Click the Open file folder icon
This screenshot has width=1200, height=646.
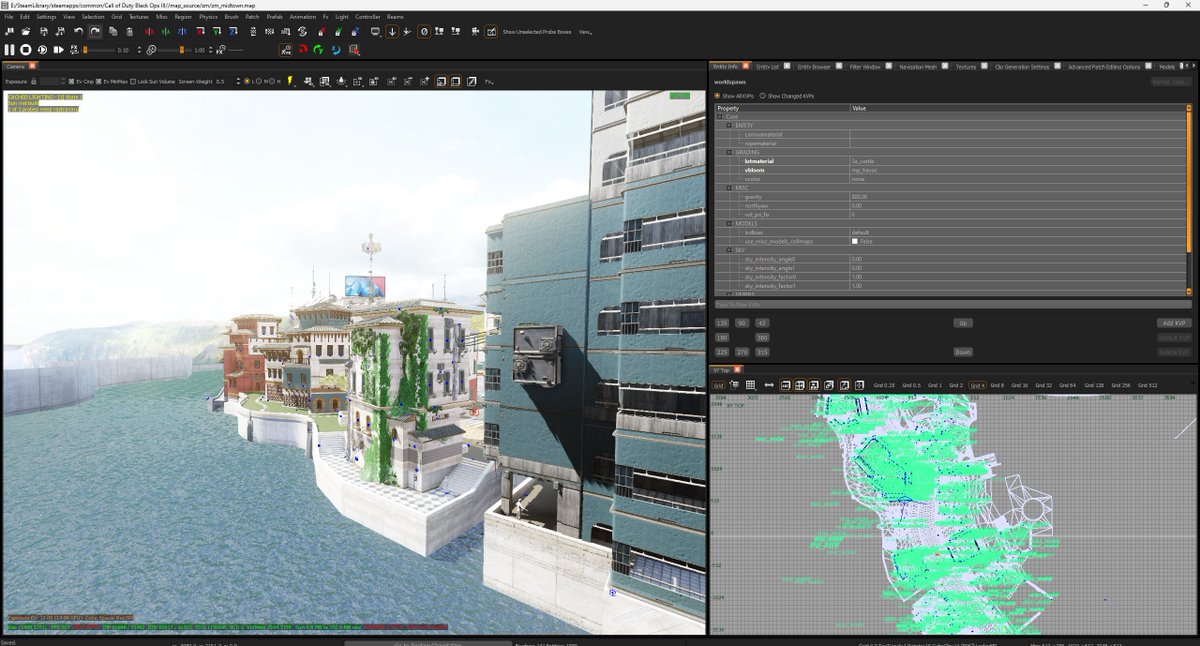coord(26,31)
